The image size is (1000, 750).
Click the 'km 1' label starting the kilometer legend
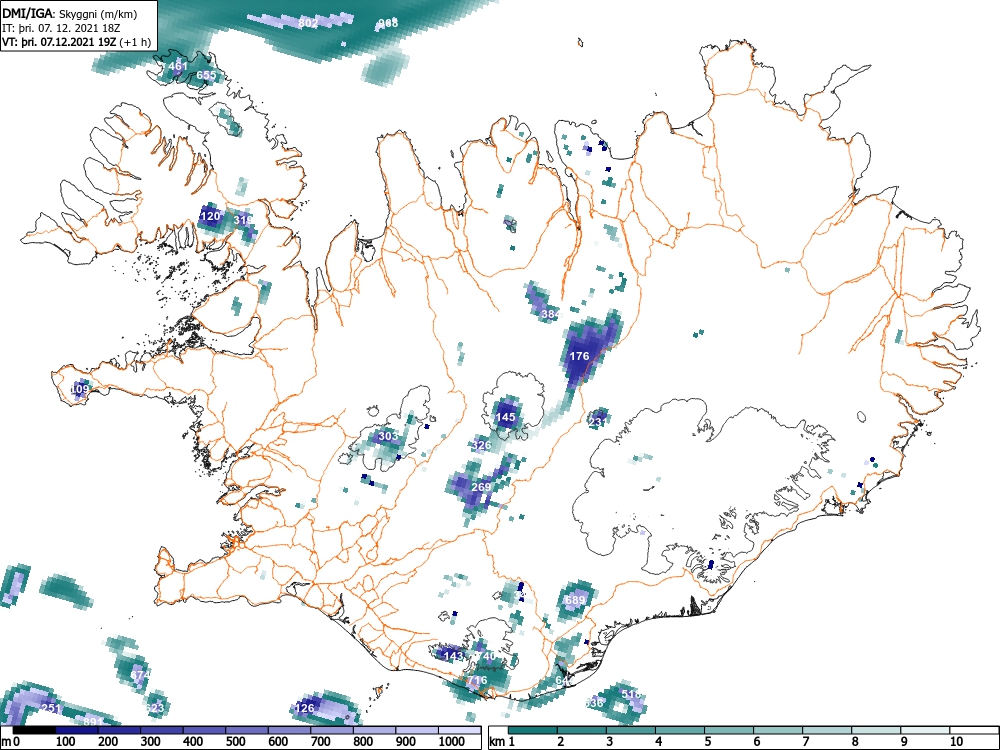503,742
